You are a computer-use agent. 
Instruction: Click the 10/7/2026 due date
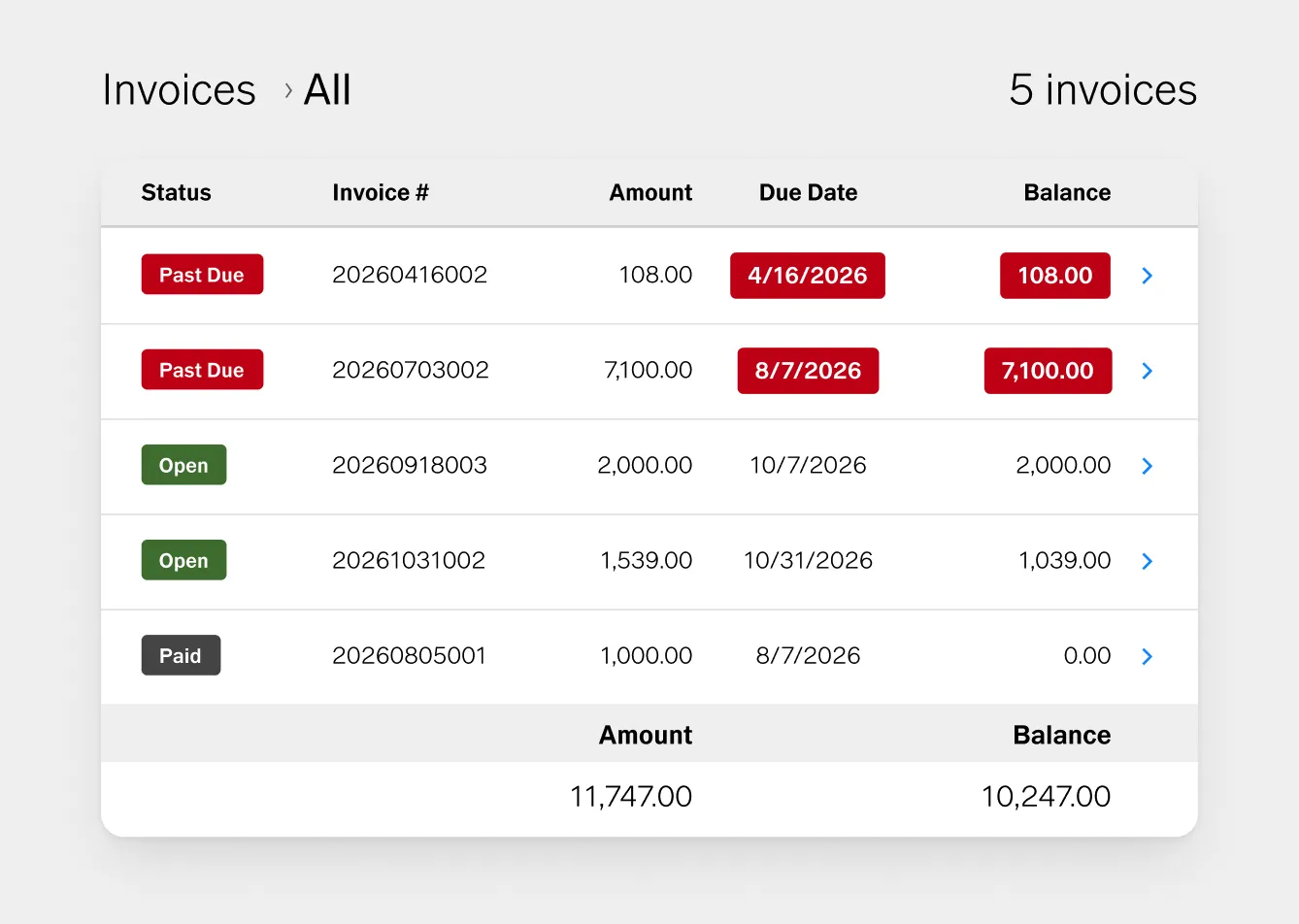coord(808,465)
